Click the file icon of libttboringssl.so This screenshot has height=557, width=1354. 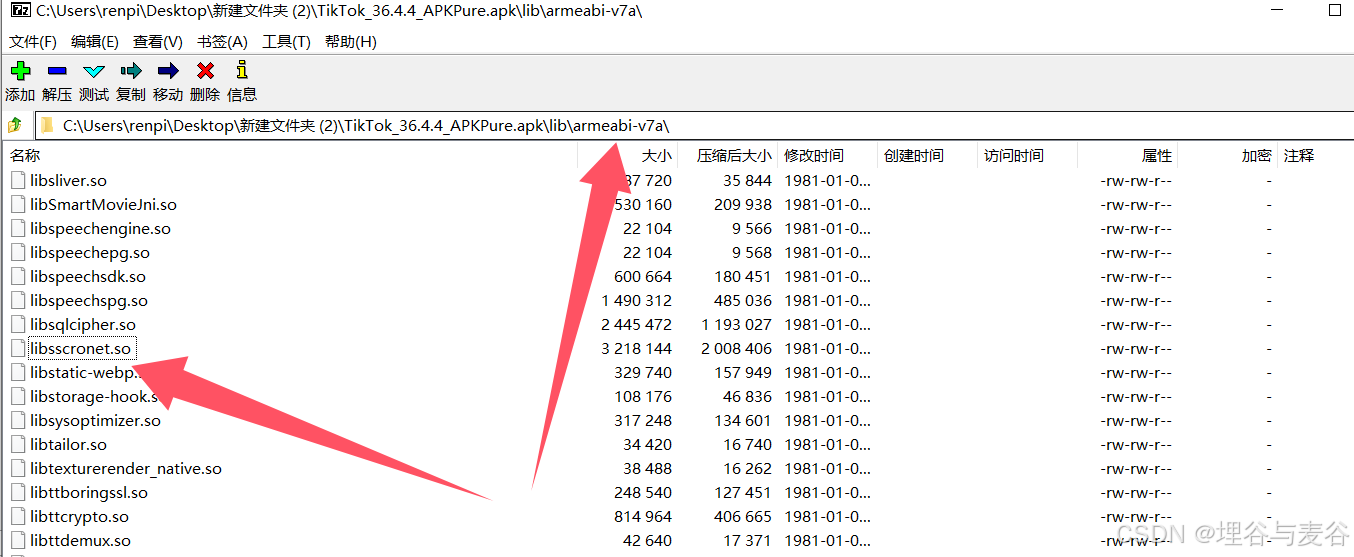point(18,492)
